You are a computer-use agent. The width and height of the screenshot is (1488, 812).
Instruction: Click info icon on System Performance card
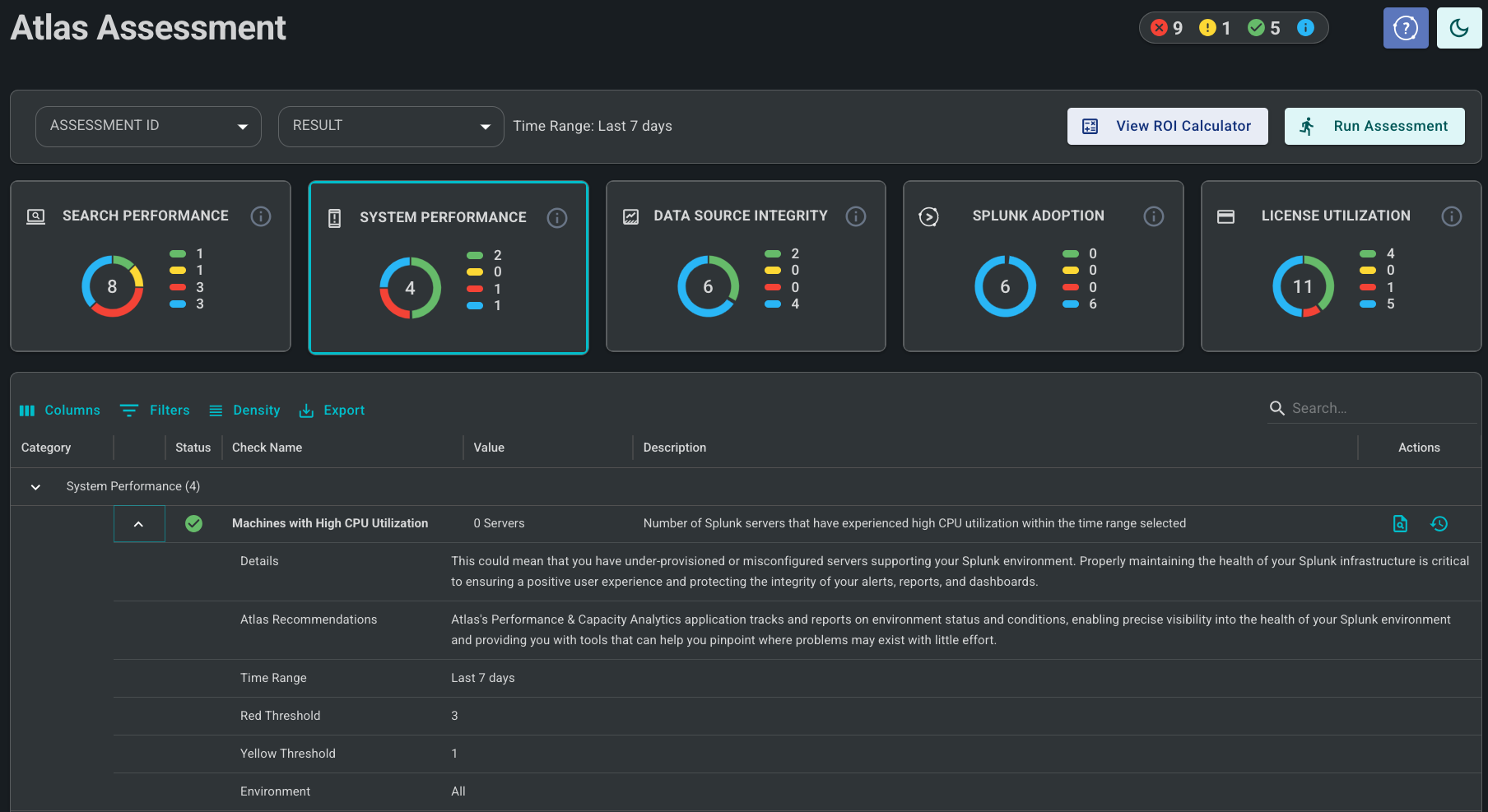tap(557, 217)
